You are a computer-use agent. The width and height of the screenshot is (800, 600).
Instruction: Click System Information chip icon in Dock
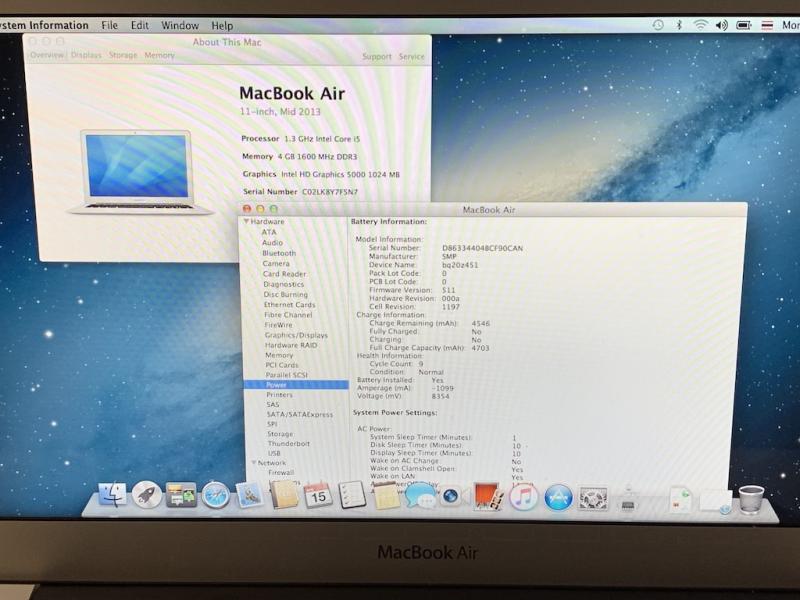click(x=628, y=499)
